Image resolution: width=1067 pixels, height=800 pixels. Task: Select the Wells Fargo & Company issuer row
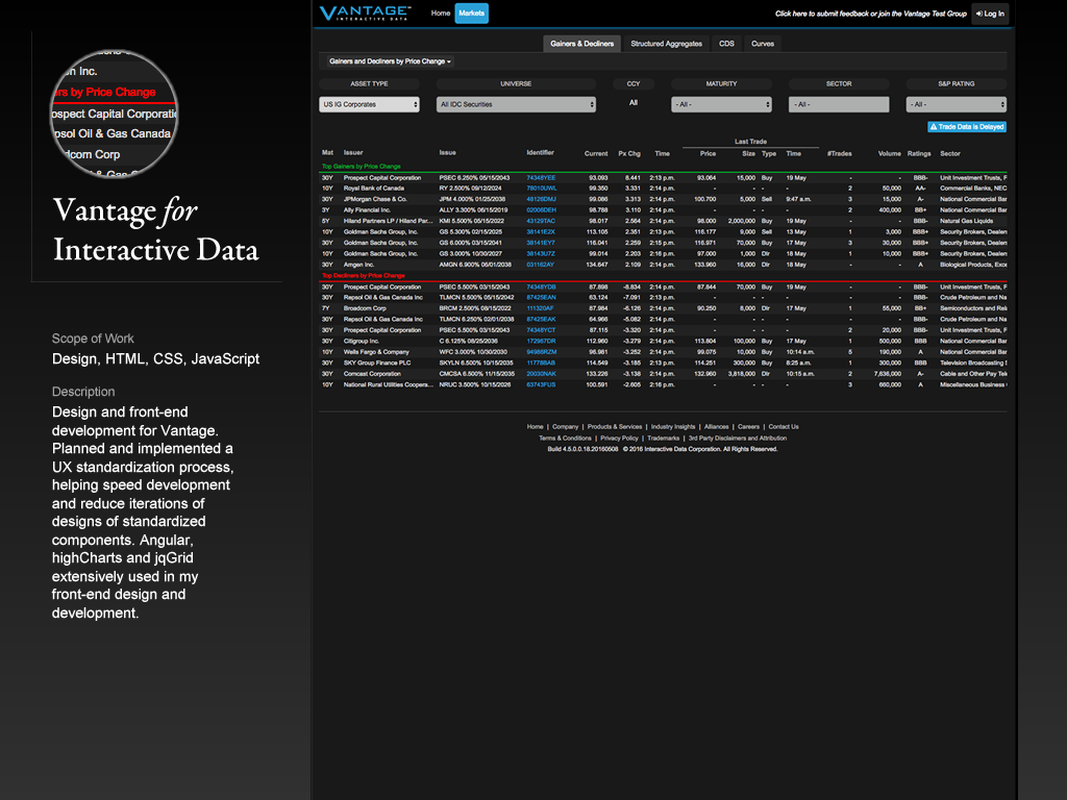click(663, 352)
